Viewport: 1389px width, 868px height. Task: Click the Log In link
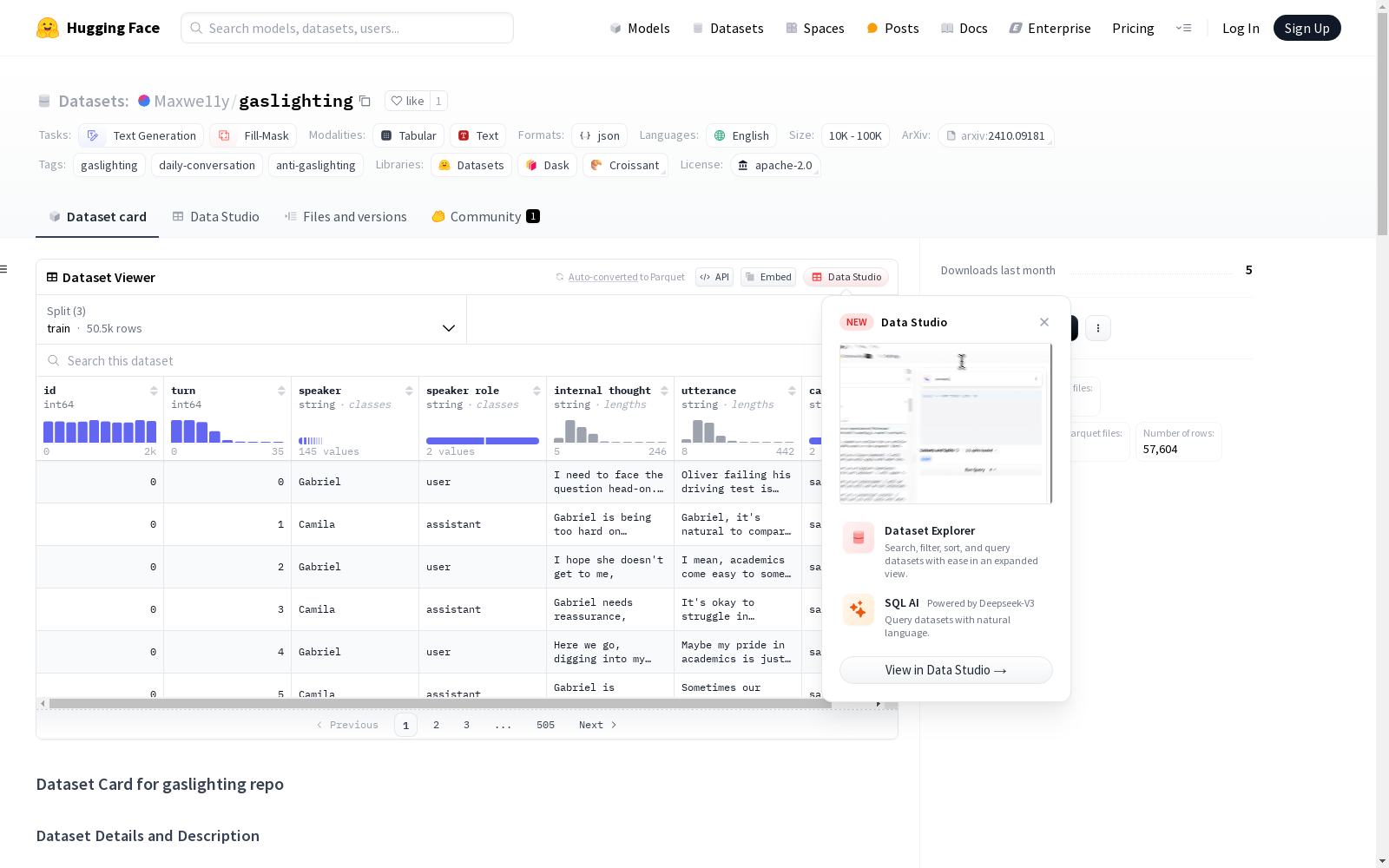point(1241,28)
